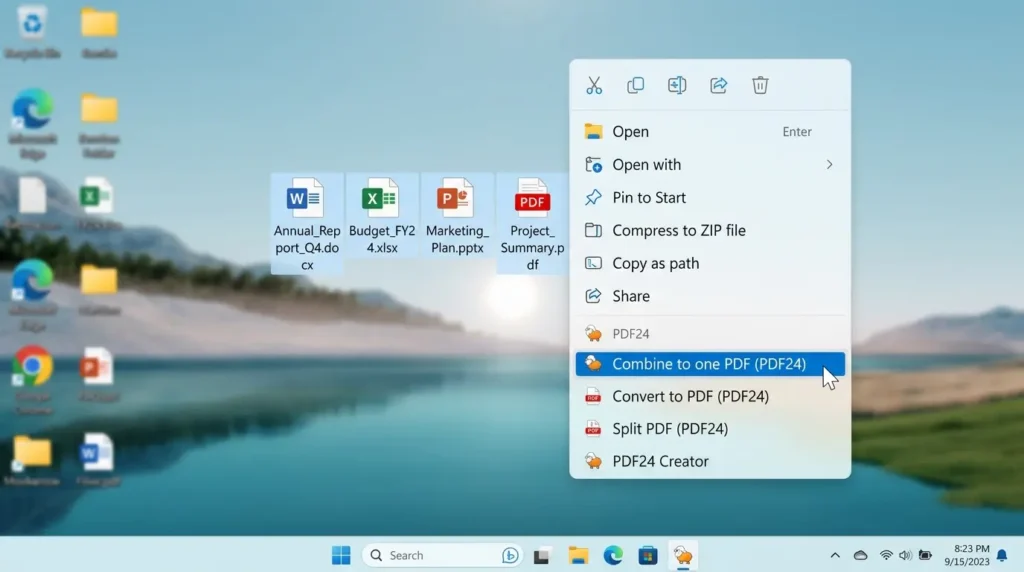Click the PDF24 sheep icon on the taskbar
The image size is (1024, 572).
point(683,556)
